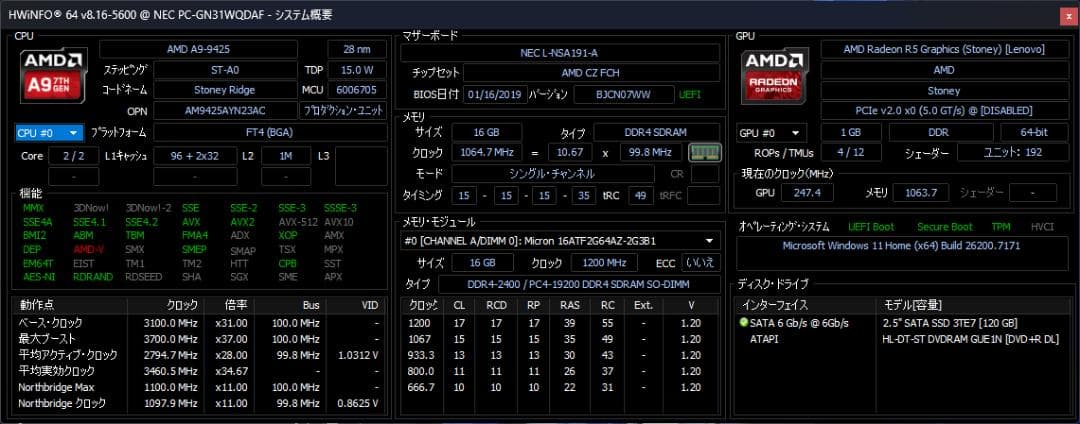Open the GPU #0 selector dropdown
1080x424 pixels.
click(x=771, y=133)
